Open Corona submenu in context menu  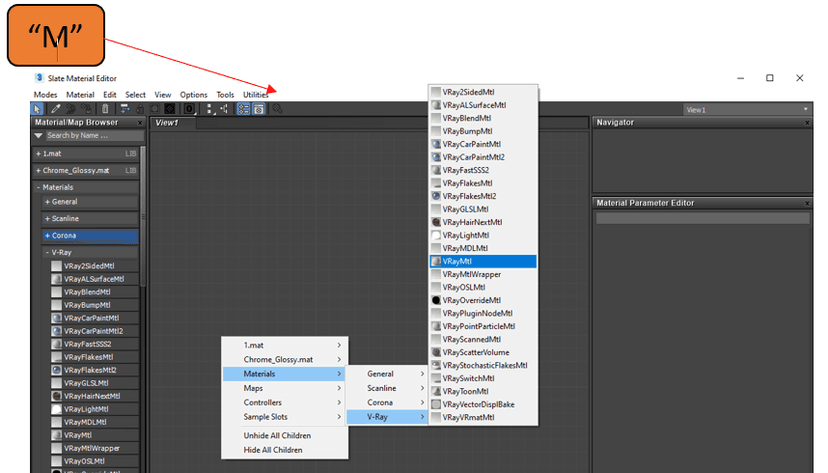coord(387,402)
